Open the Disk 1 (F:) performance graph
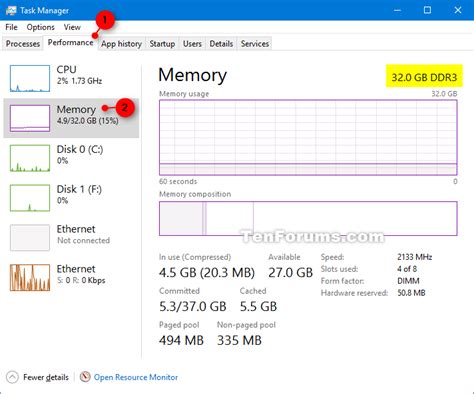This screenshot has height=394, width=474. (30, 198)
